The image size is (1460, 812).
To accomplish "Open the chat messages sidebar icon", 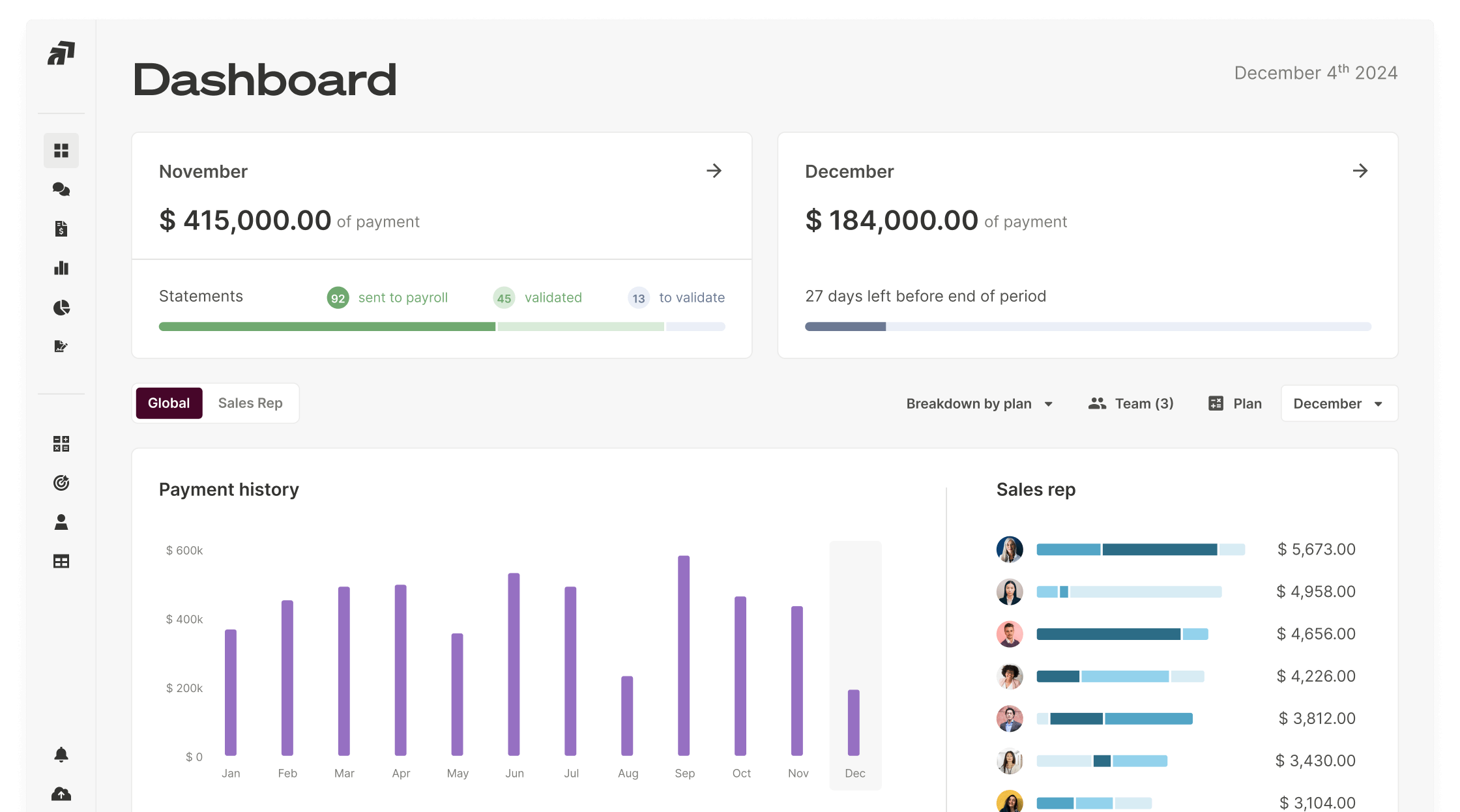I will (x=61, y=190).
